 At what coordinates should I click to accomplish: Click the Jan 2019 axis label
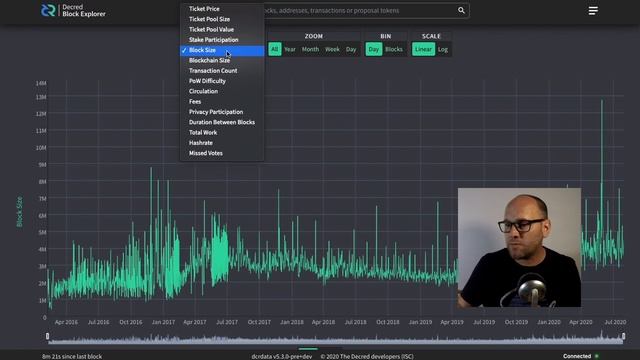click(x=420, y=322)
